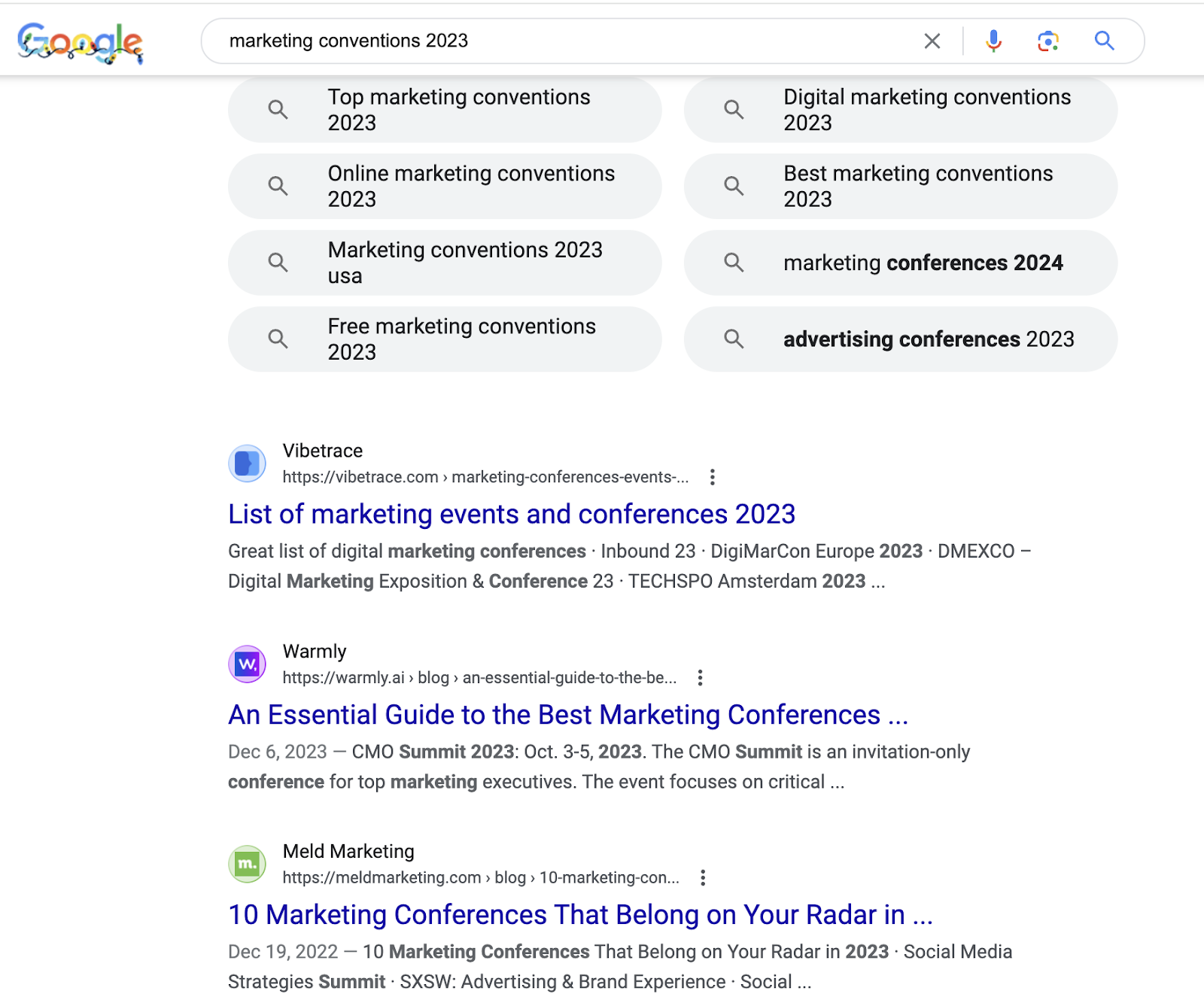Open meldmarketing.com blog breadcrumb URL

481,877
